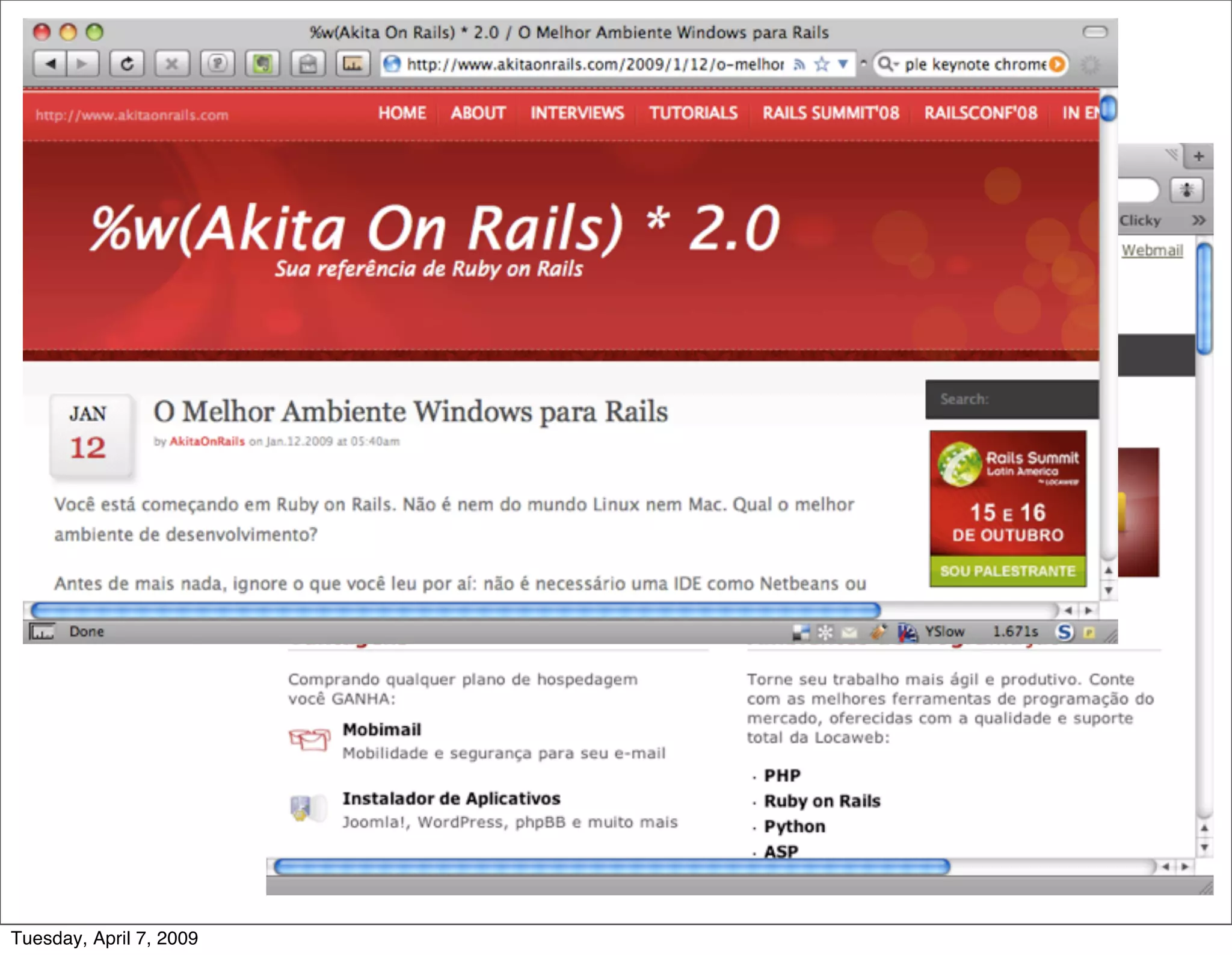The image size is (1232, 955).
Task: Click the SOU PALESTRANTE green banner button
Action: (x=1008, y=571)
